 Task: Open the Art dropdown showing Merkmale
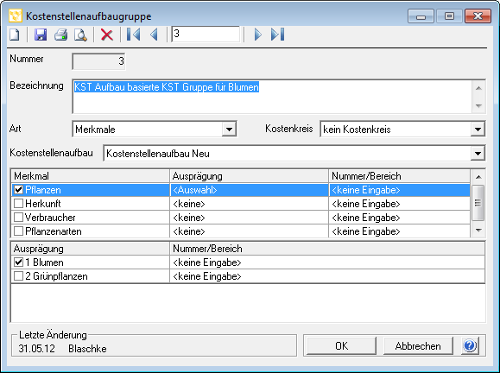tap(229, 129)
